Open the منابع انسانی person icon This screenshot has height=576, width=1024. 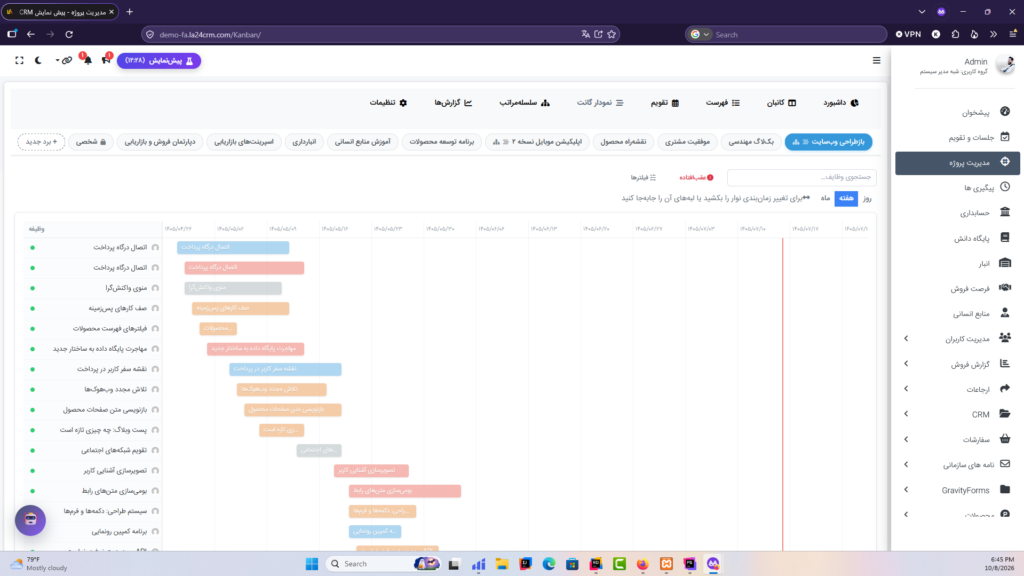tap(1005, 313)
